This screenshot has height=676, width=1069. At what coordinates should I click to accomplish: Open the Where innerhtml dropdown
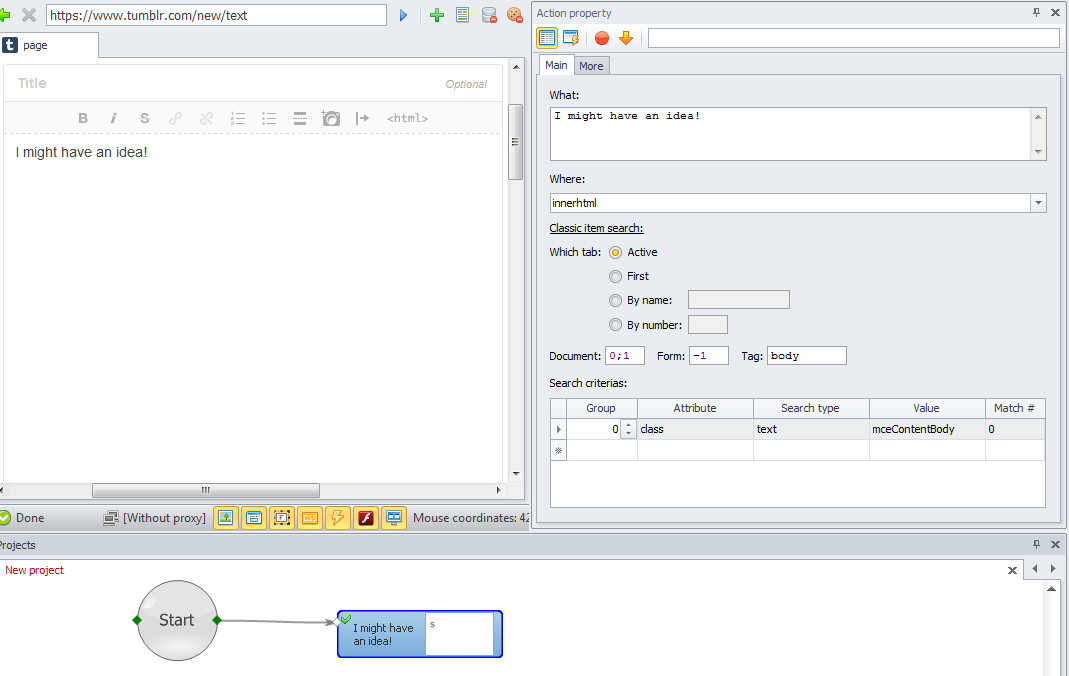click(x=1038, y=203)
